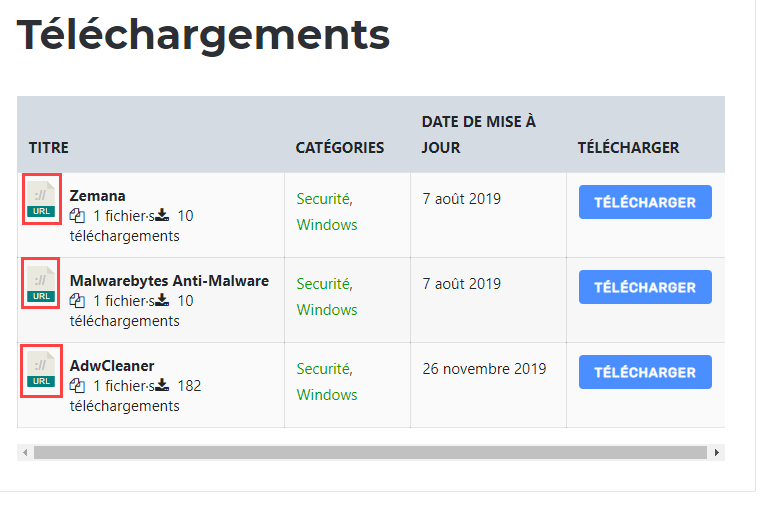Click the horizontal scrollbar left arrow

26,453
